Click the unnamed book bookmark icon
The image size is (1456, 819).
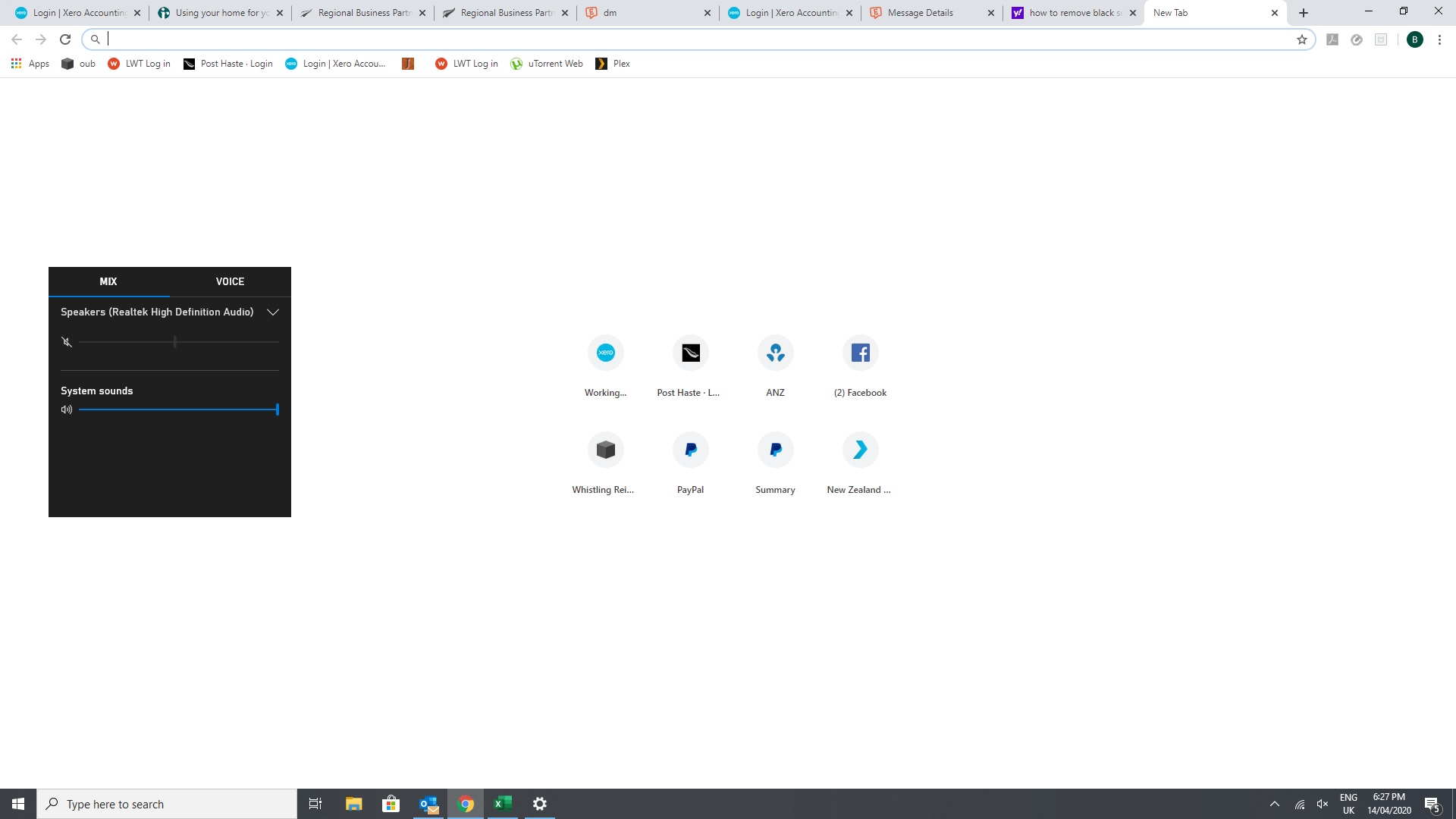point(408,64)
